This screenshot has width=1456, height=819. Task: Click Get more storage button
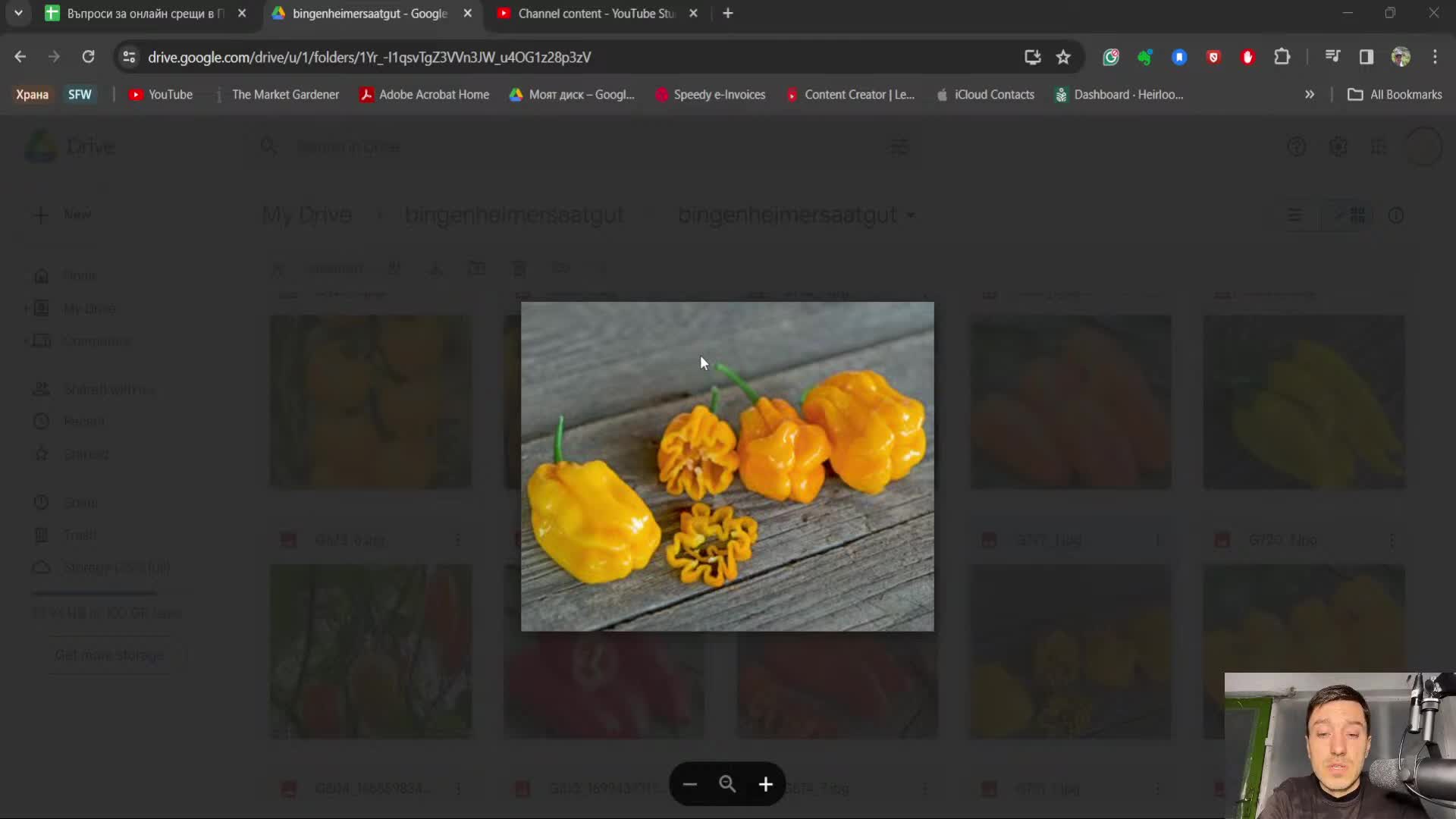tap(109, 654)
